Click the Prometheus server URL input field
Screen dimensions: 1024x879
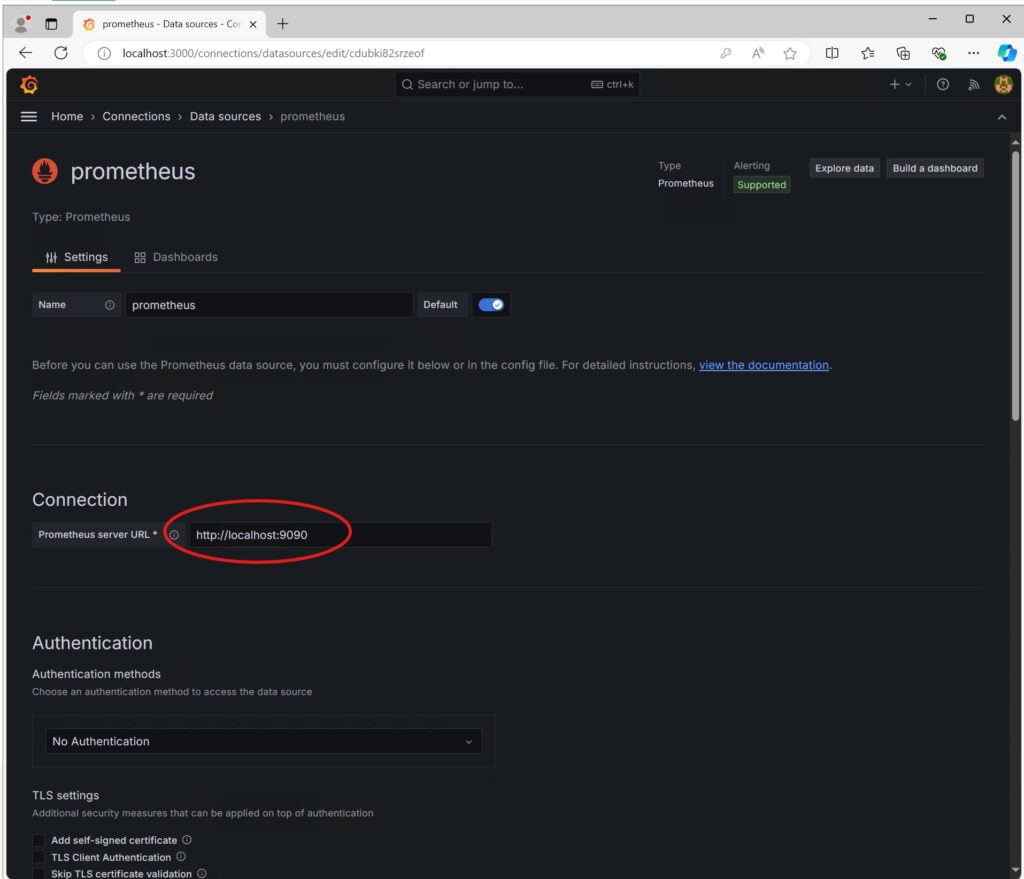pyautogui.click(x=340, y=535)
